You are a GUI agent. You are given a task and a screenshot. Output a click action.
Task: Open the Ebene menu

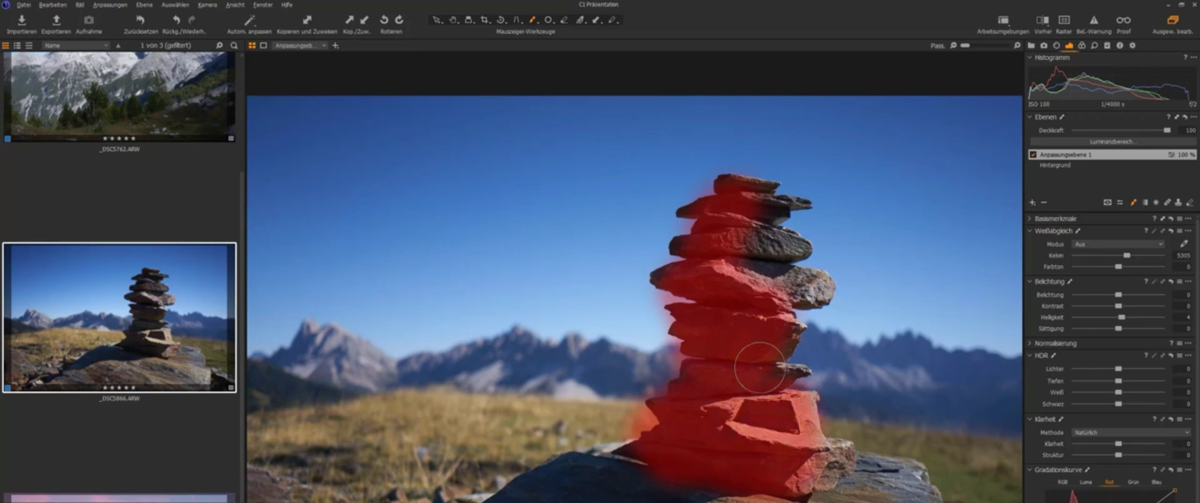point(144,4)
